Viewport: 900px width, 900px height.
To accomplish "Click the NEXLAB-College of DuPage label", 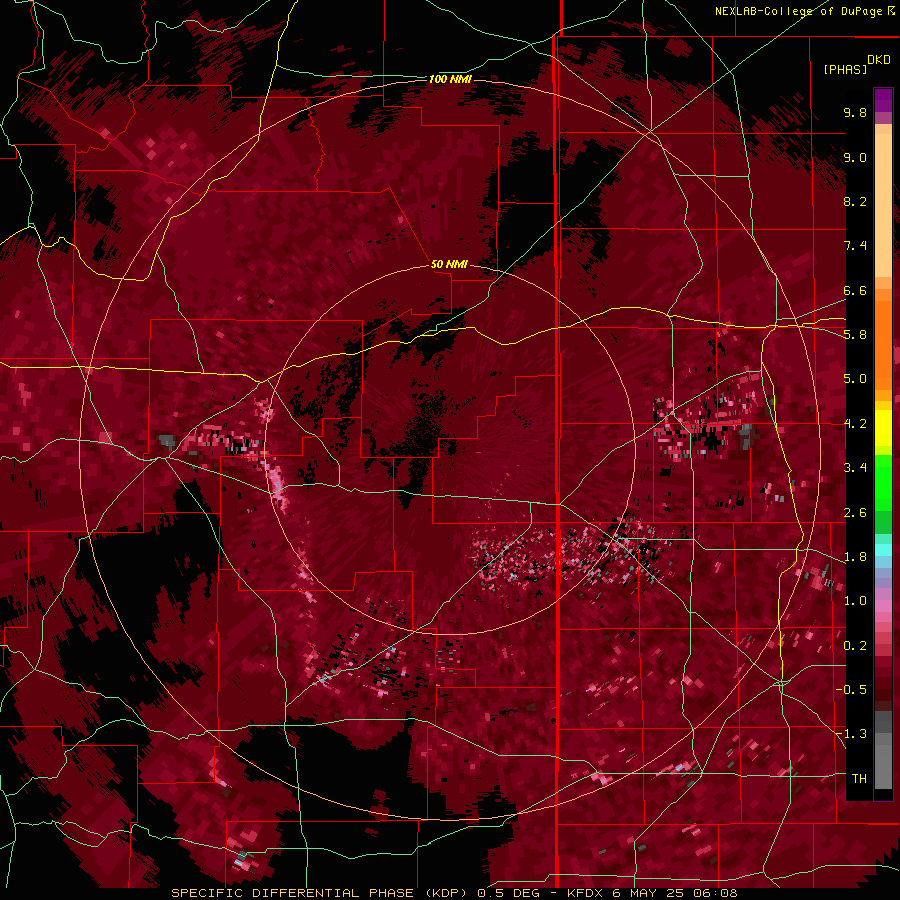I will pyautogui.click(x=798, y=11).
